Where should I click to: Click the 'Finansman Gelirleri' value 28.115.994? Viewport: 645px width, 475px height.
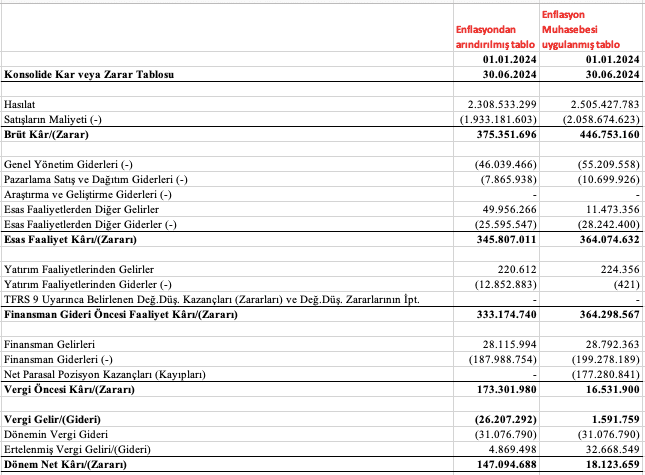click(505, 343)
